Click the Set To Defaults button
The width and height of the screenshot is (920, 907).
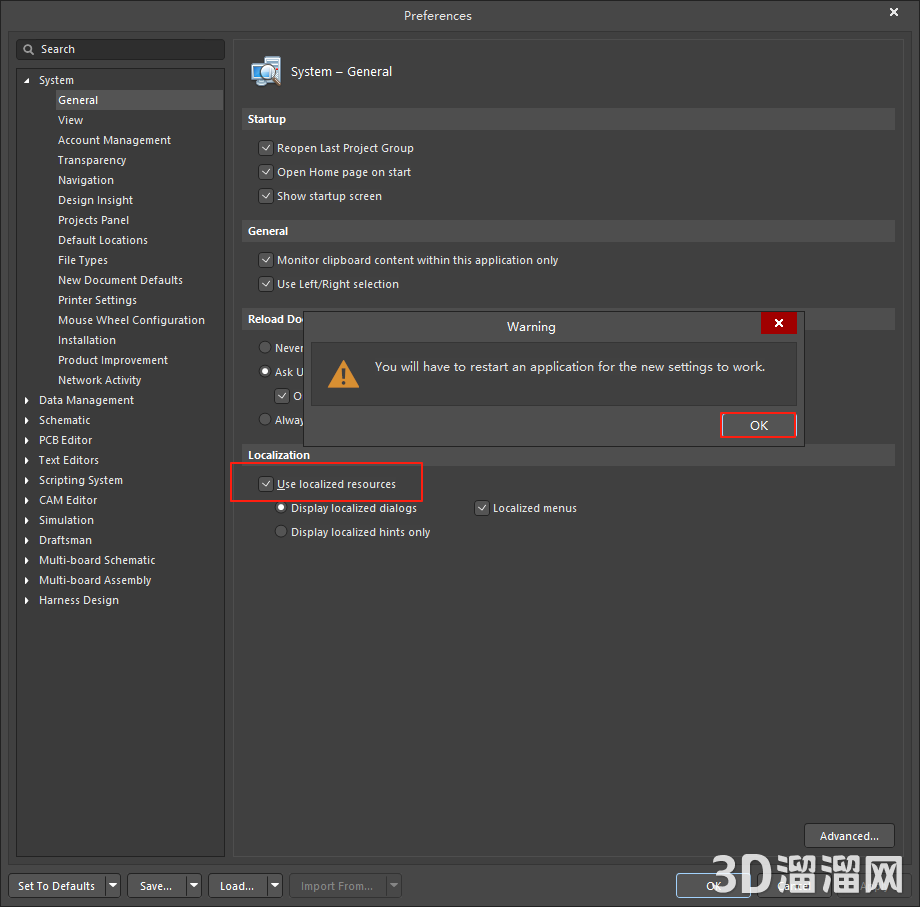57,885
